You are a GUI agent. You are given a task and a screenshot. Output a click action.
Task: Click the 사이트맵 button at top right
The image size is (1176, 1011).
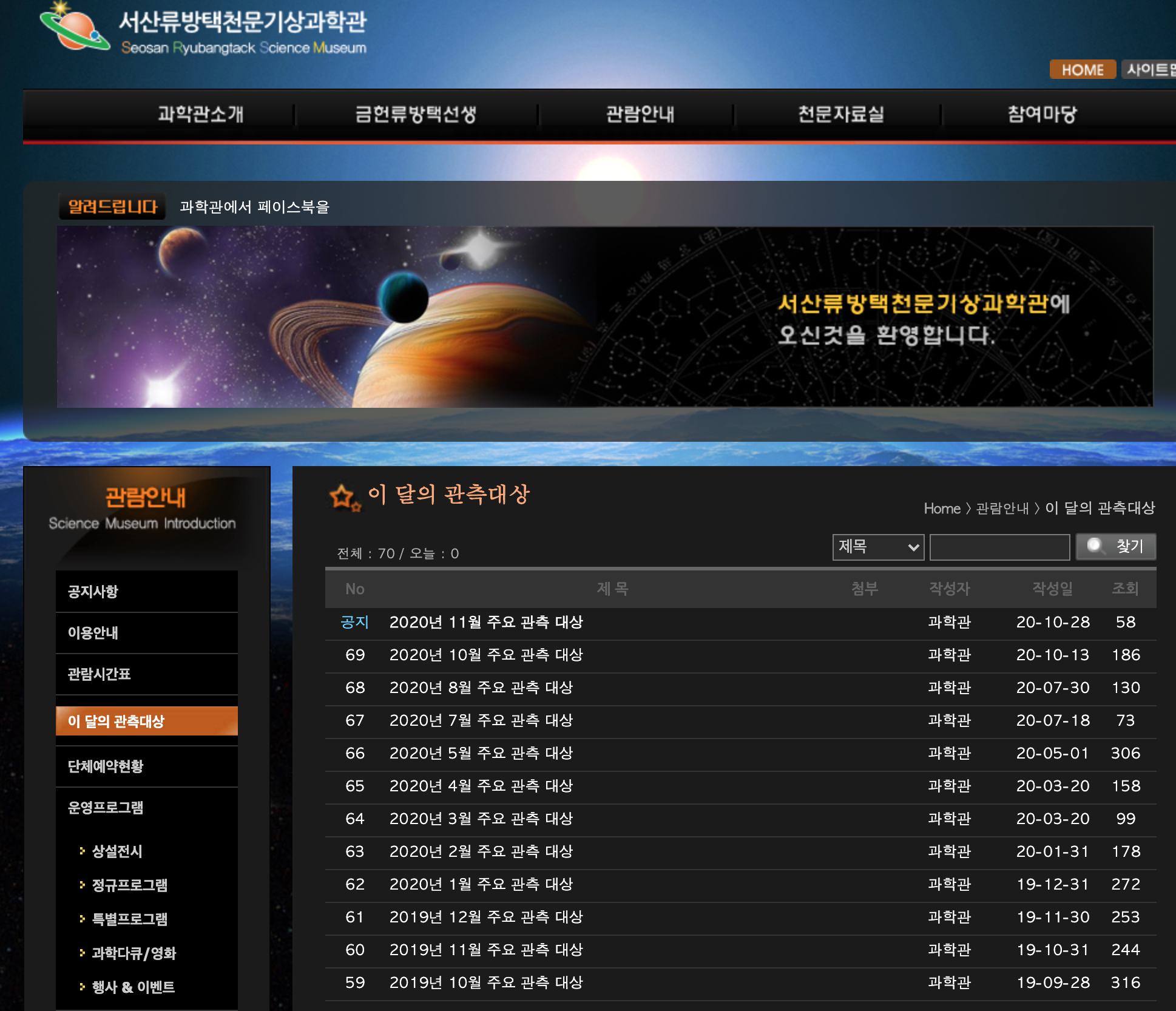click(x=1149, y=70)
